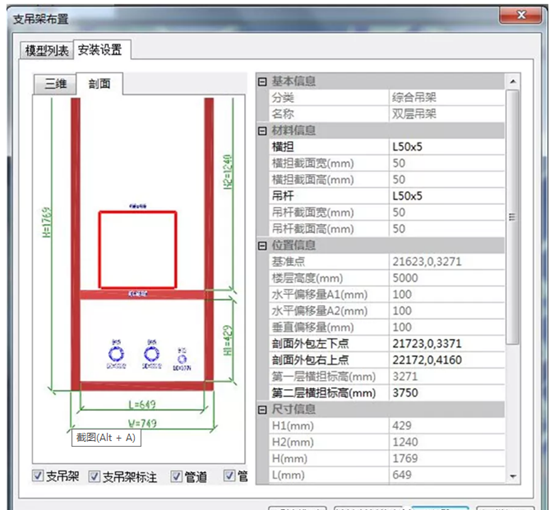Close the 支吊架布置 dialog
The height and width of the screenshot is (510, 554).
coord(521,15)
